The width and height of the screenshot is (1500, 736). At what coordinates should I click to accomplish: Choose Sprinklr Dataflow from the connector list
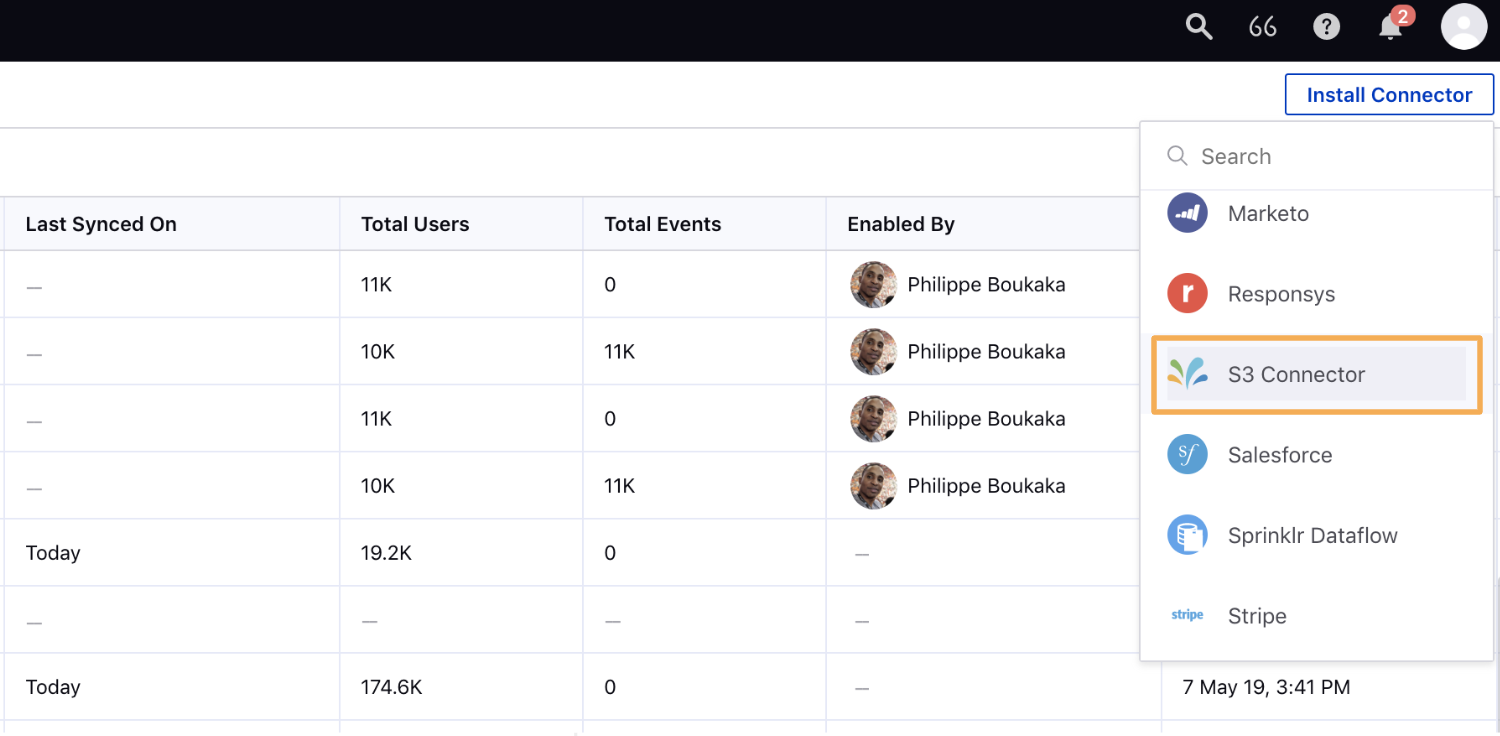pyautogui.click(x=1312, y=535)
